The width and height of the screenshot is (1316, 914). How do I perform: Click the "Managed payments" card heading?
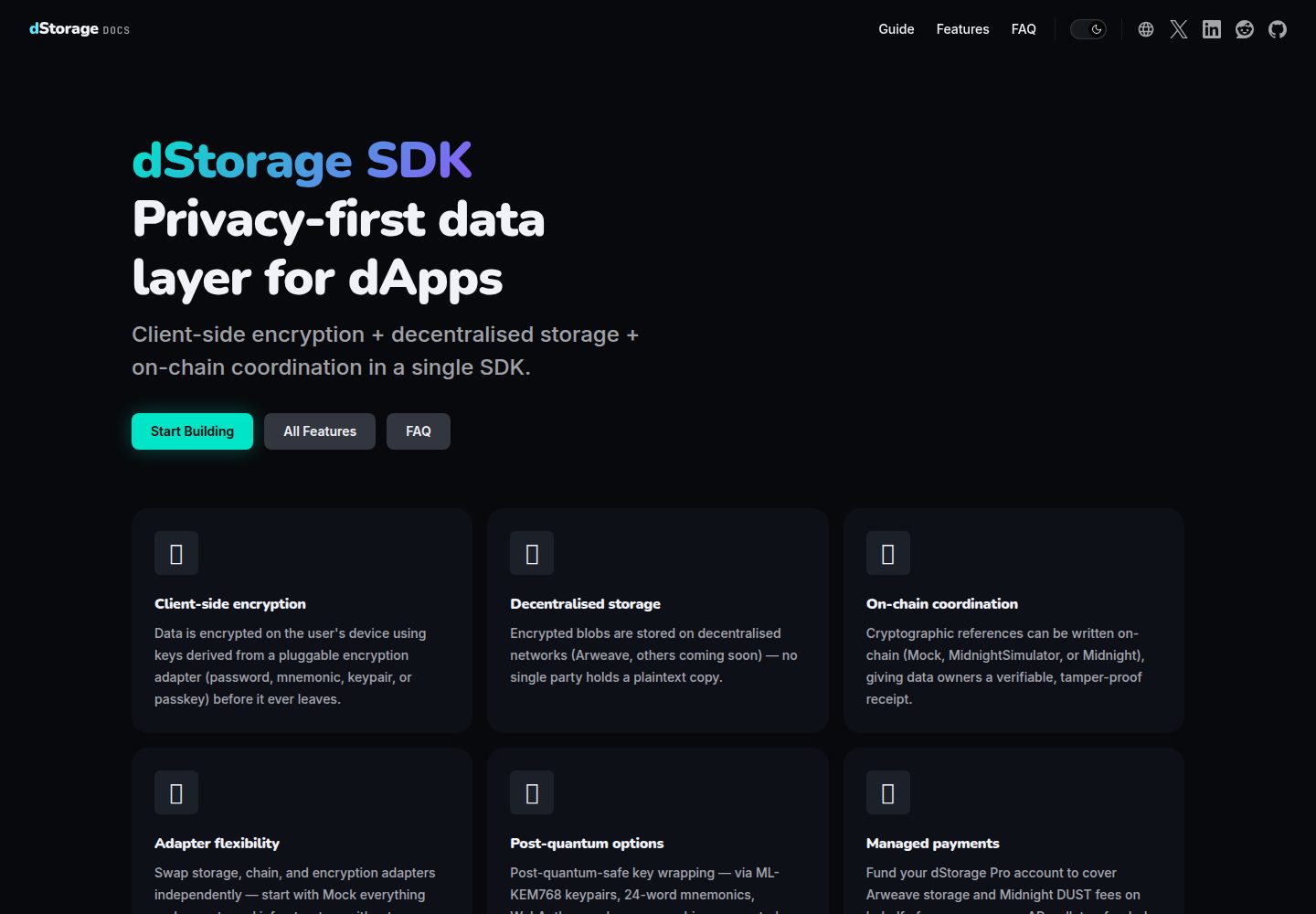coord(933,844)
